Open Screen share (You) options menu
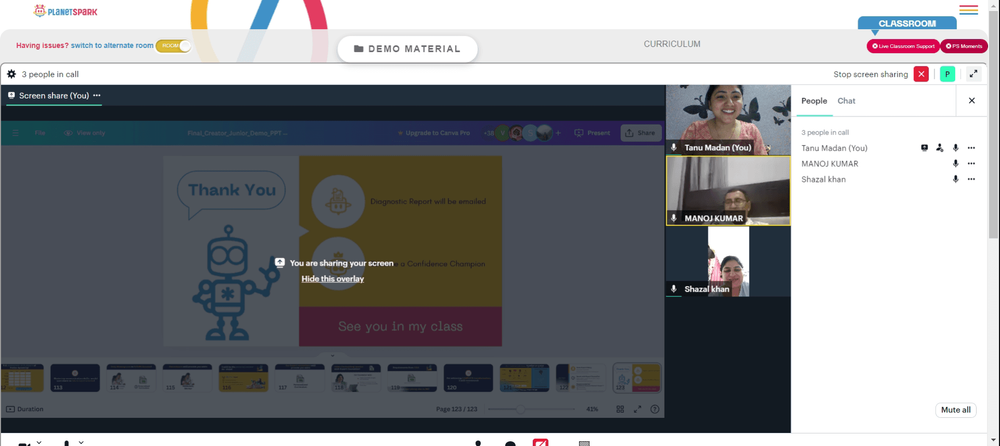The height and width of the screenshot is (446, 1000). (97, 95)
